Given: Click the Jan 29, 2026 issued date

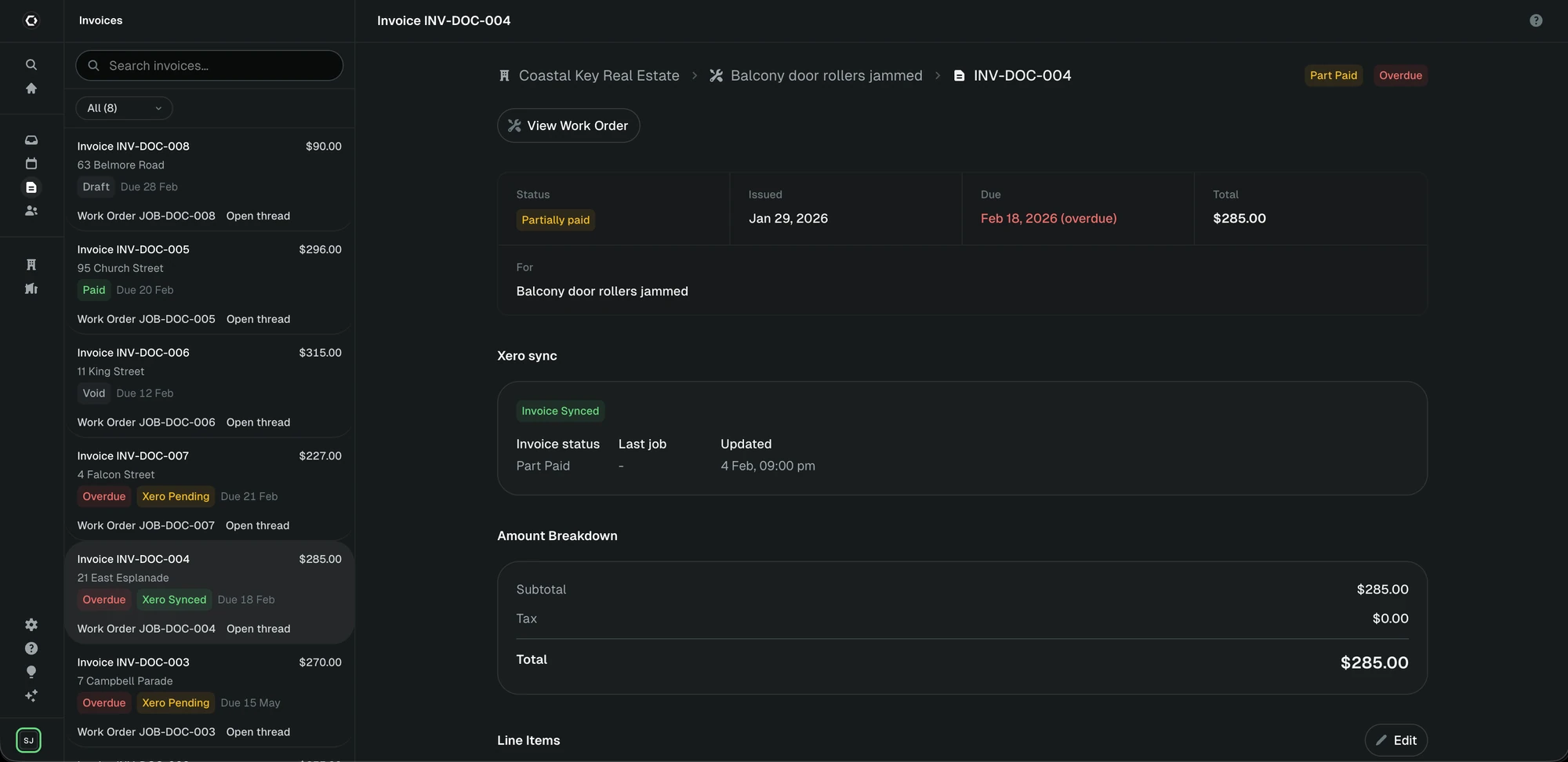Looking at the screenshot, I should click(788, 219).
